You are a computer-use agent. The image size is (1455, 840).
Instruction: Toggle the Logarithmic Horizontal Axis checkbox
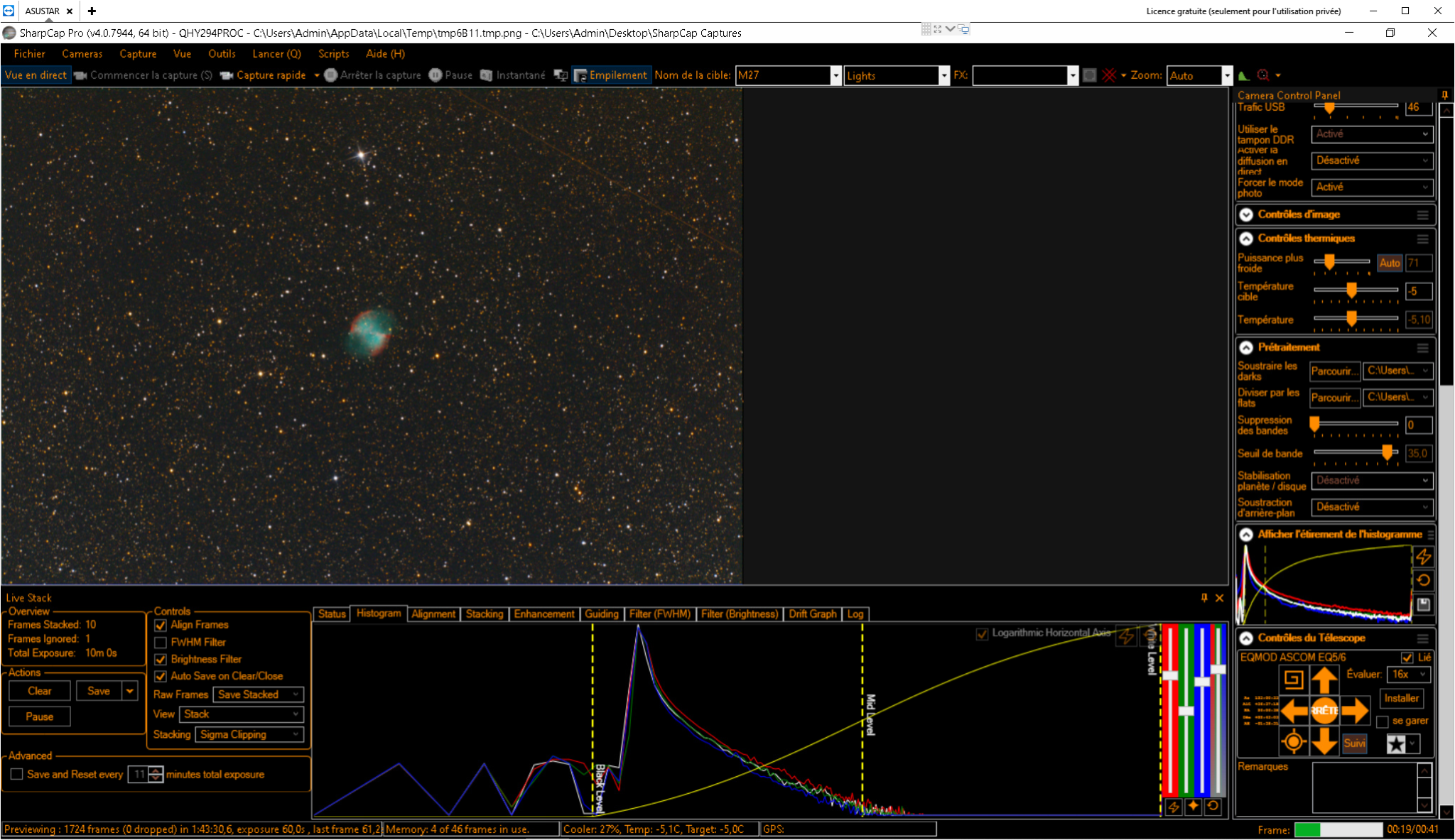coord(982,633)
